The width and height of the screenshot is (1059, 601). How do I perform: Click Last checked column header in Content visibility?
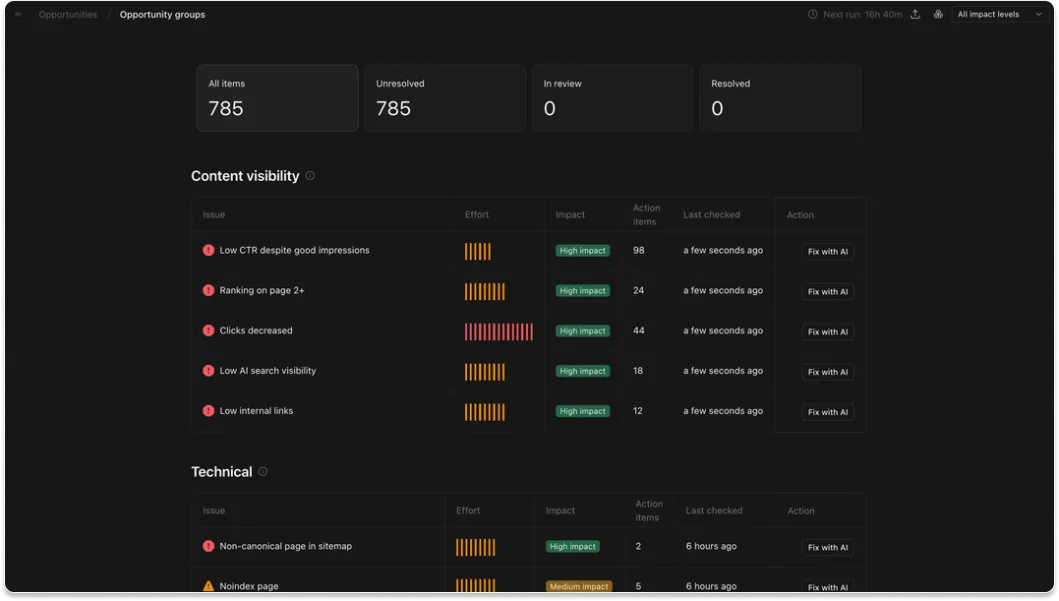711,215
